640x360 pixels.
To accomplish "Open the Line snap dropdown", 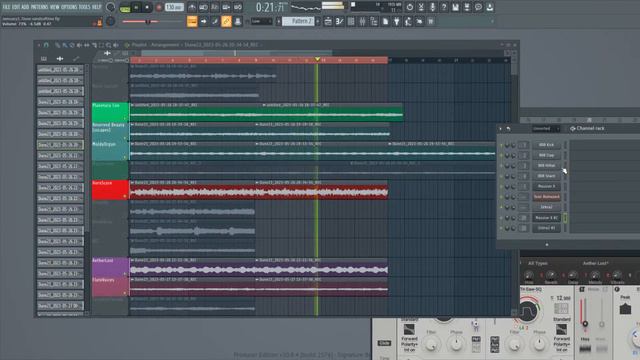I will point(261,21).
